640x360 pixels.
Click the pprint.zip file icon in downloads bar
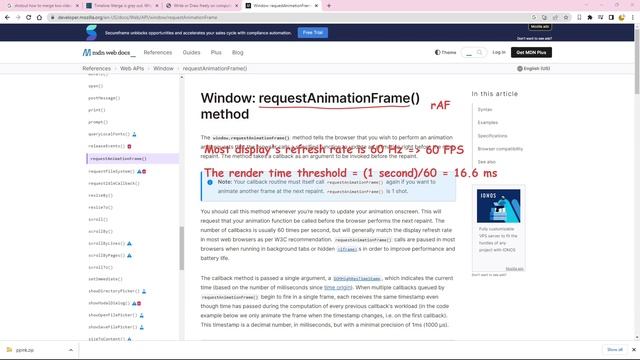pos(9,350)
